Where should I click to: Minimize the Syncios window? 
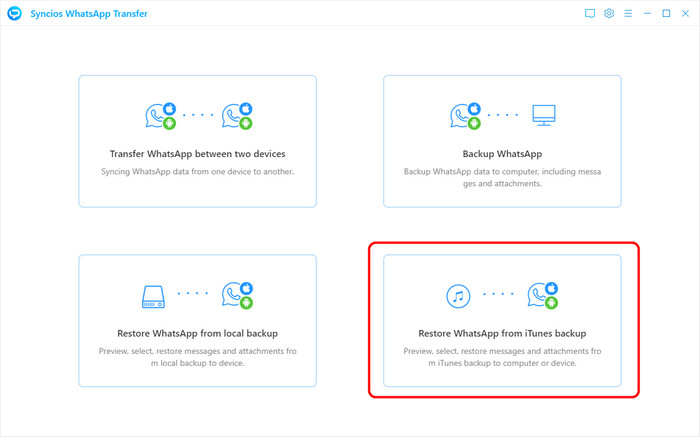pyautogui.click(x=647, y=13)
